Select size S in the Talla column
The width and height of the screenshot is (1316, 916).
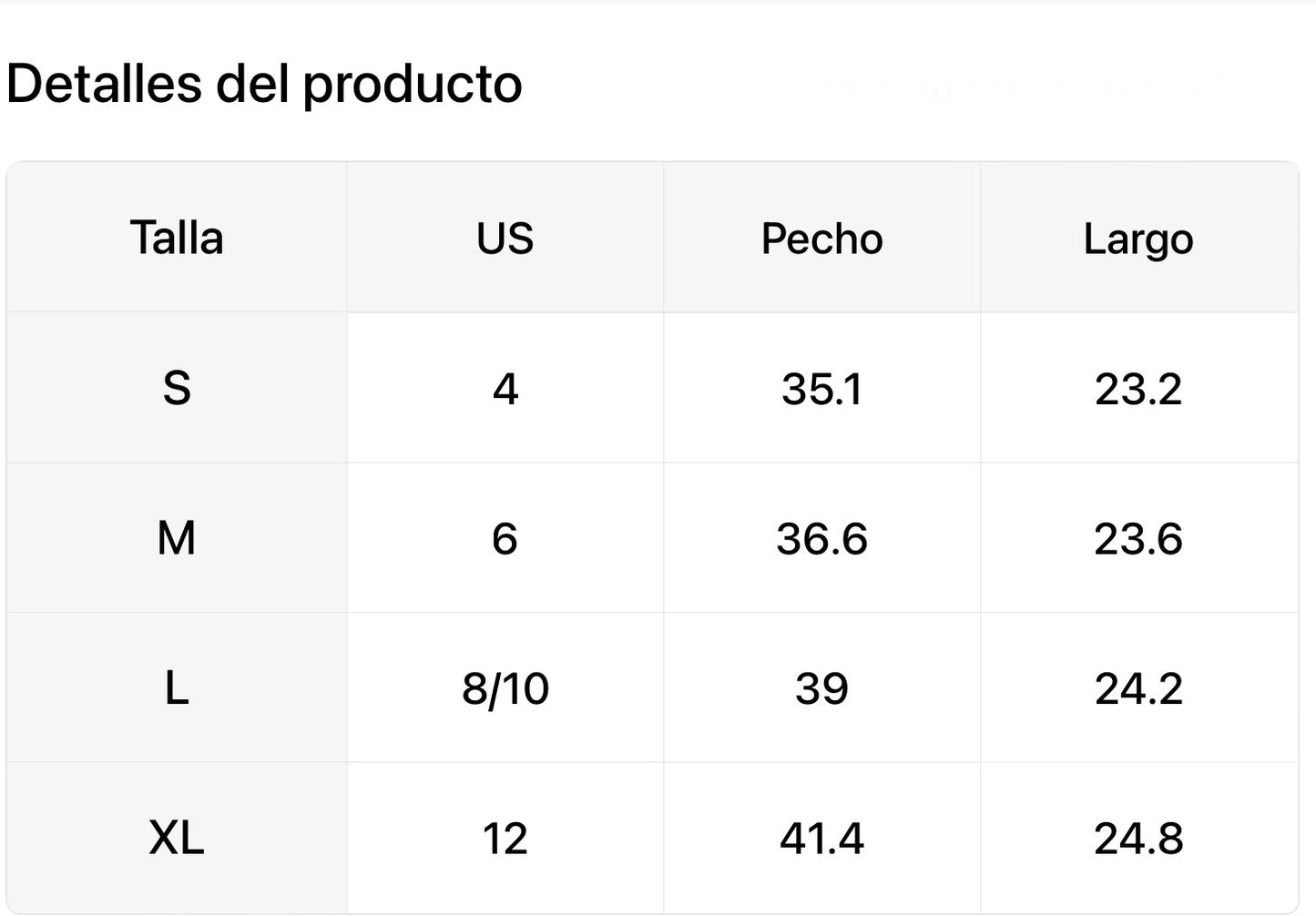(x=177, y=389)
